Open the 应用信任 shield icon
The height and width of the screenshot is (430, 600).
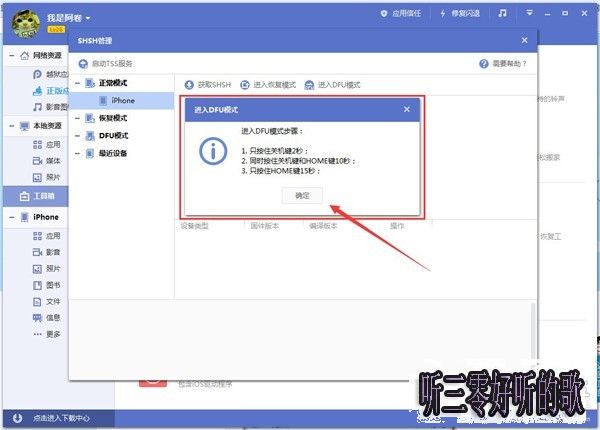(384, 13)
